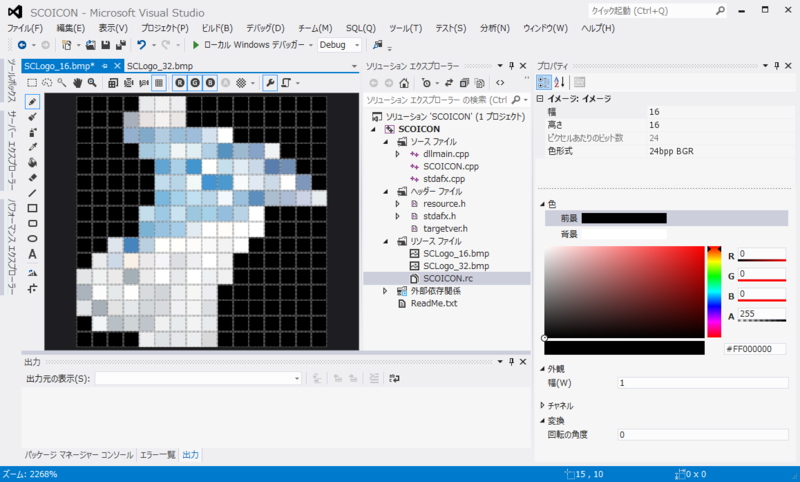Click the Rotate image tool

[32, 272]
